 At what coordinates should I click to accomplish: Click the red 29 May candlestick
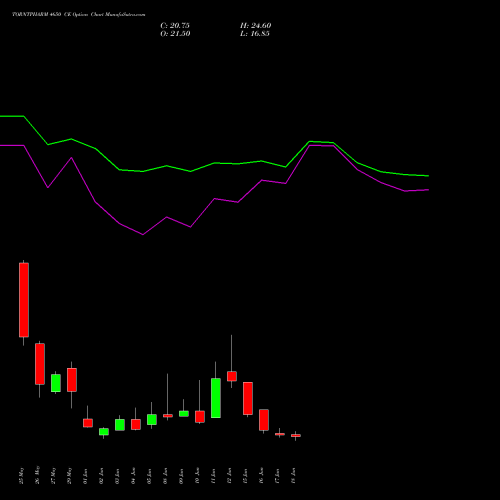pyautogui.click(x=72, y=380)
